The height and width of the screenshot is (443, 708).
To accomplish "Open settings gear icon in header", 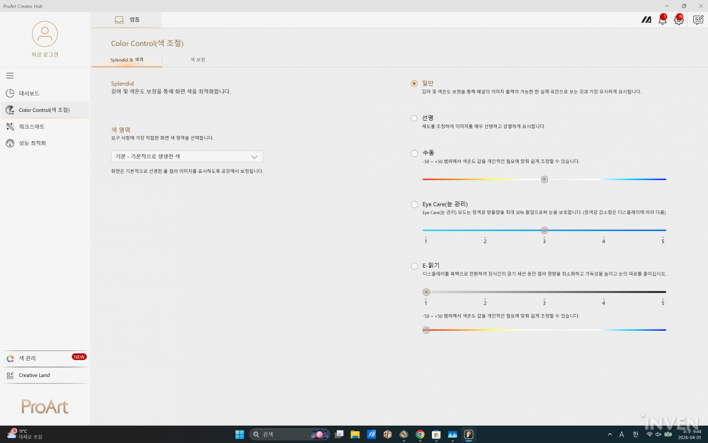I will pos(679,20).
